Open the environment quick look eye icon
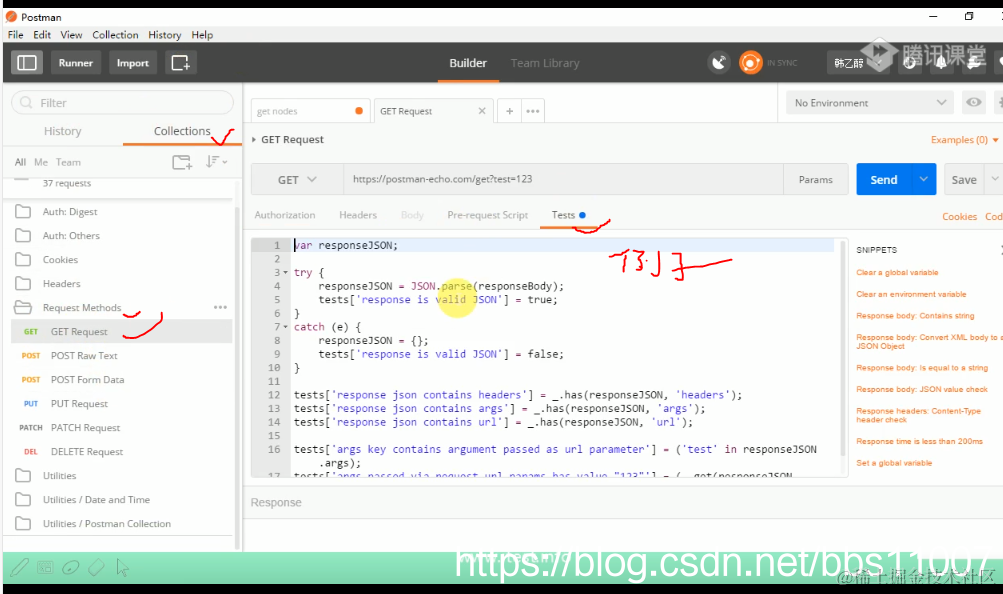This screenshot has height=594, width=1003. click(974, 102)
